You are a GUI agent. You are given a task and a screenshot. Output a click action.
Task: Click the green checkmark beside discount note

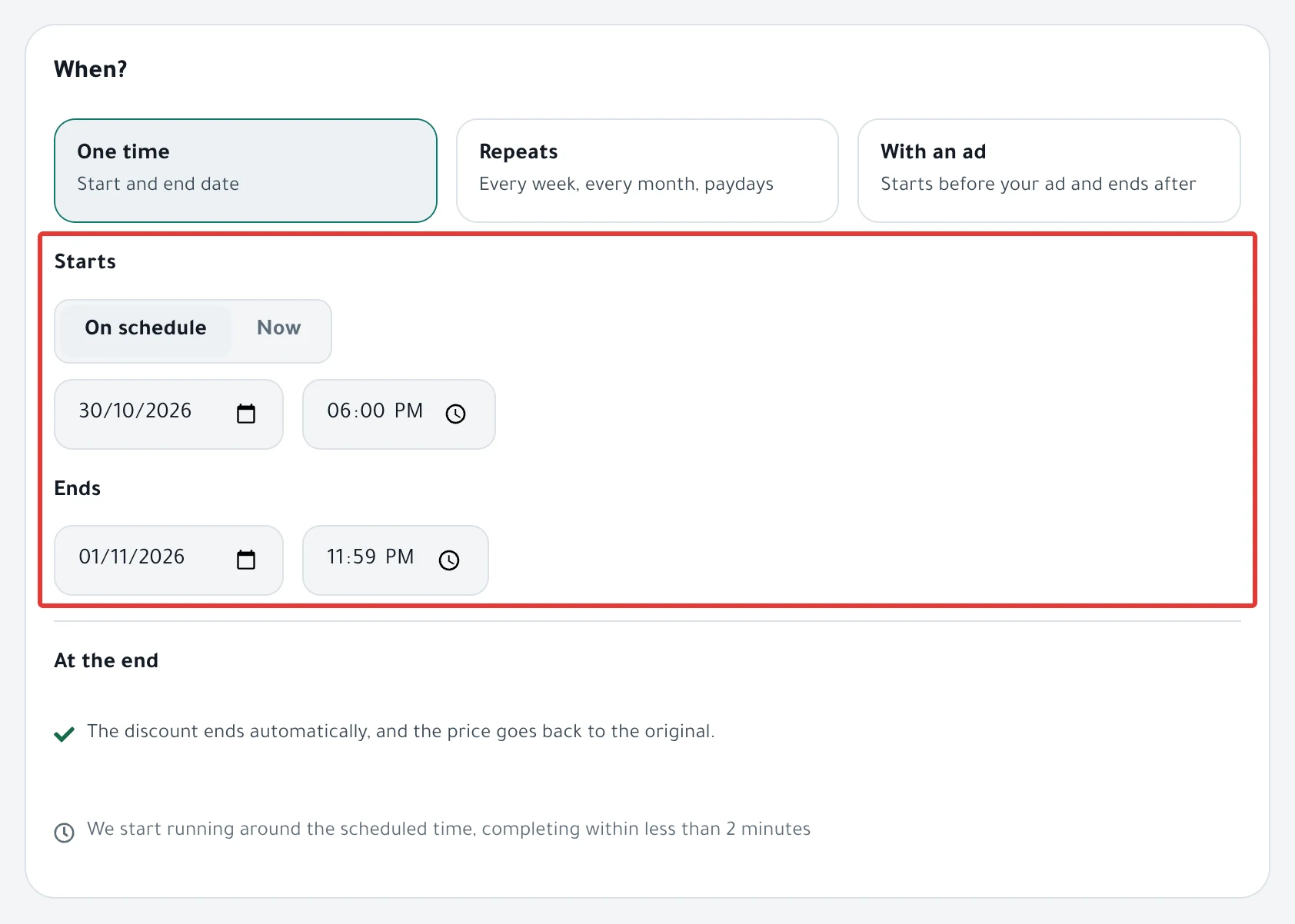click(65, 734)
